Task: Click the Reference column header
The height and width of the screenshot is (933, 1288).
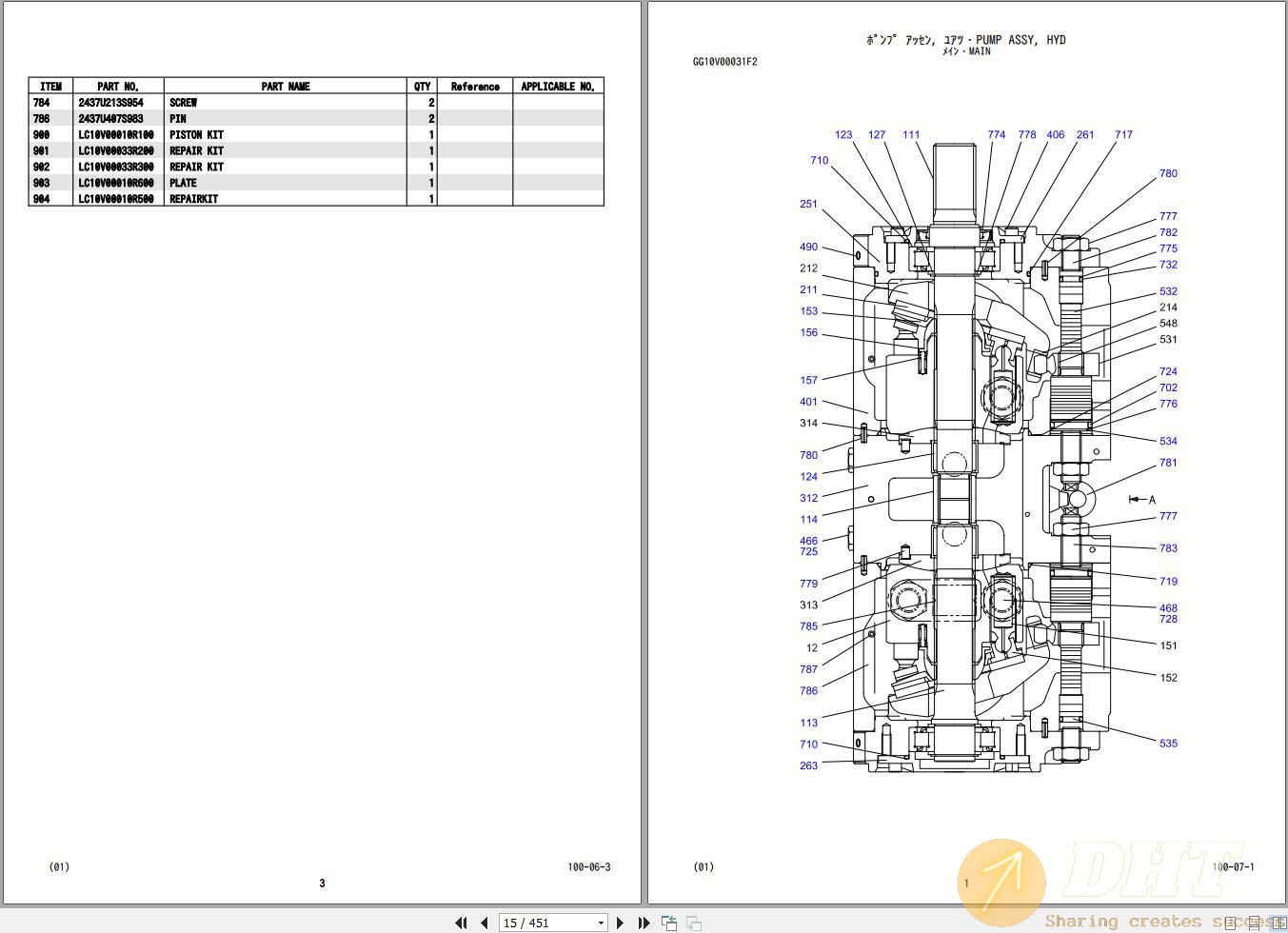Action: coord(475,87)
